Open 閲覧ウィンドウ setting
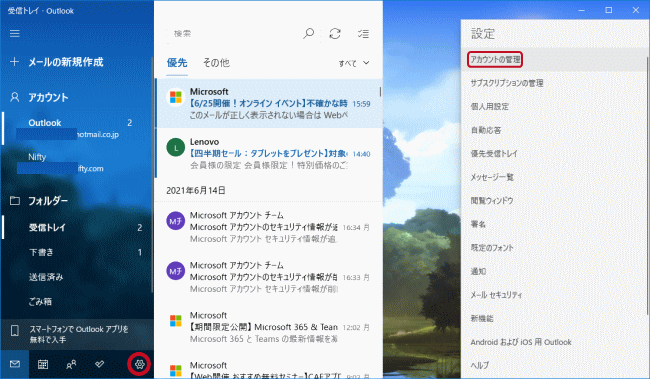This screenshot has width=650, height=379. click(554, 201)
